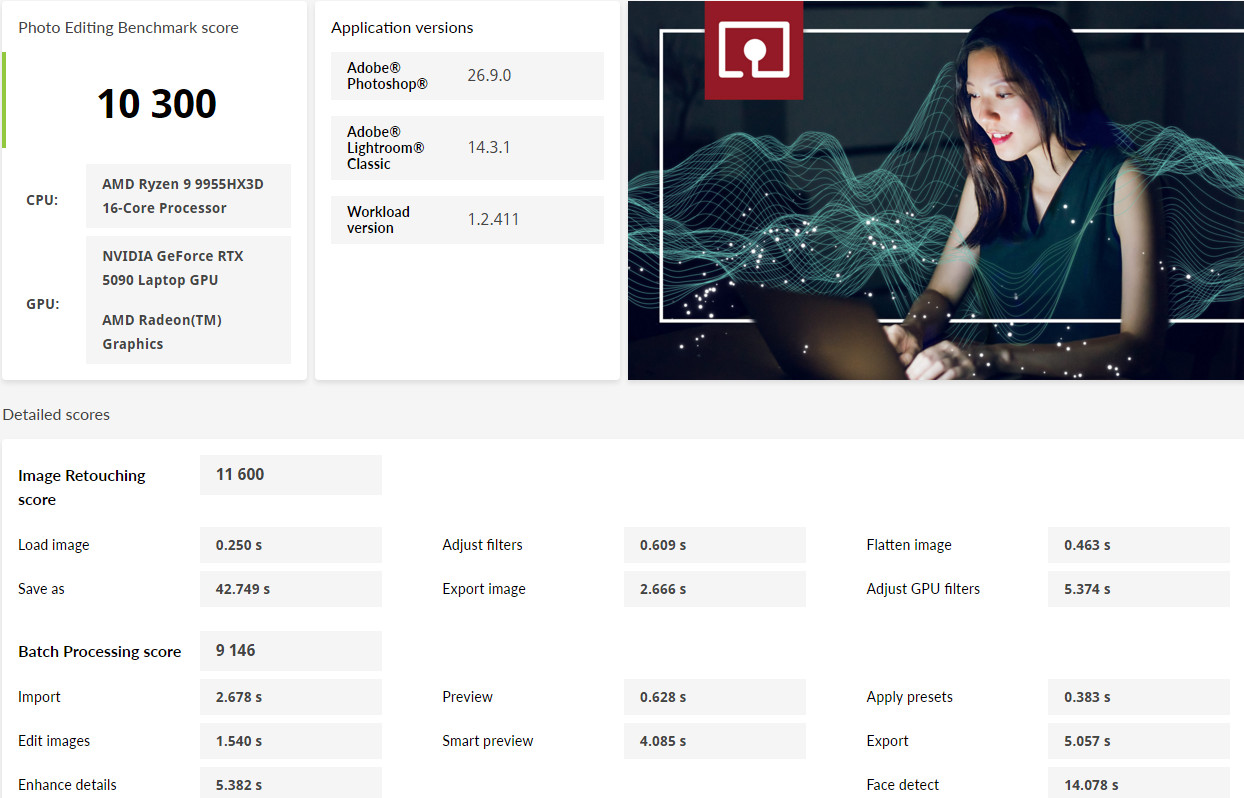Select the Smart preview time 4.085 s
The image size is (1244, 798).
[x=663, y=741]
